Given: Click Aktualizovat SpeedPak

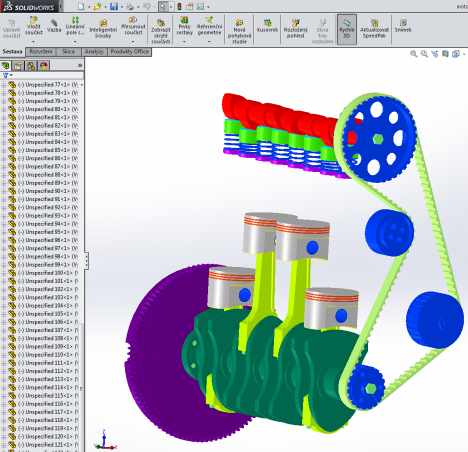Looking at the screenshot, I should [374, 29].
